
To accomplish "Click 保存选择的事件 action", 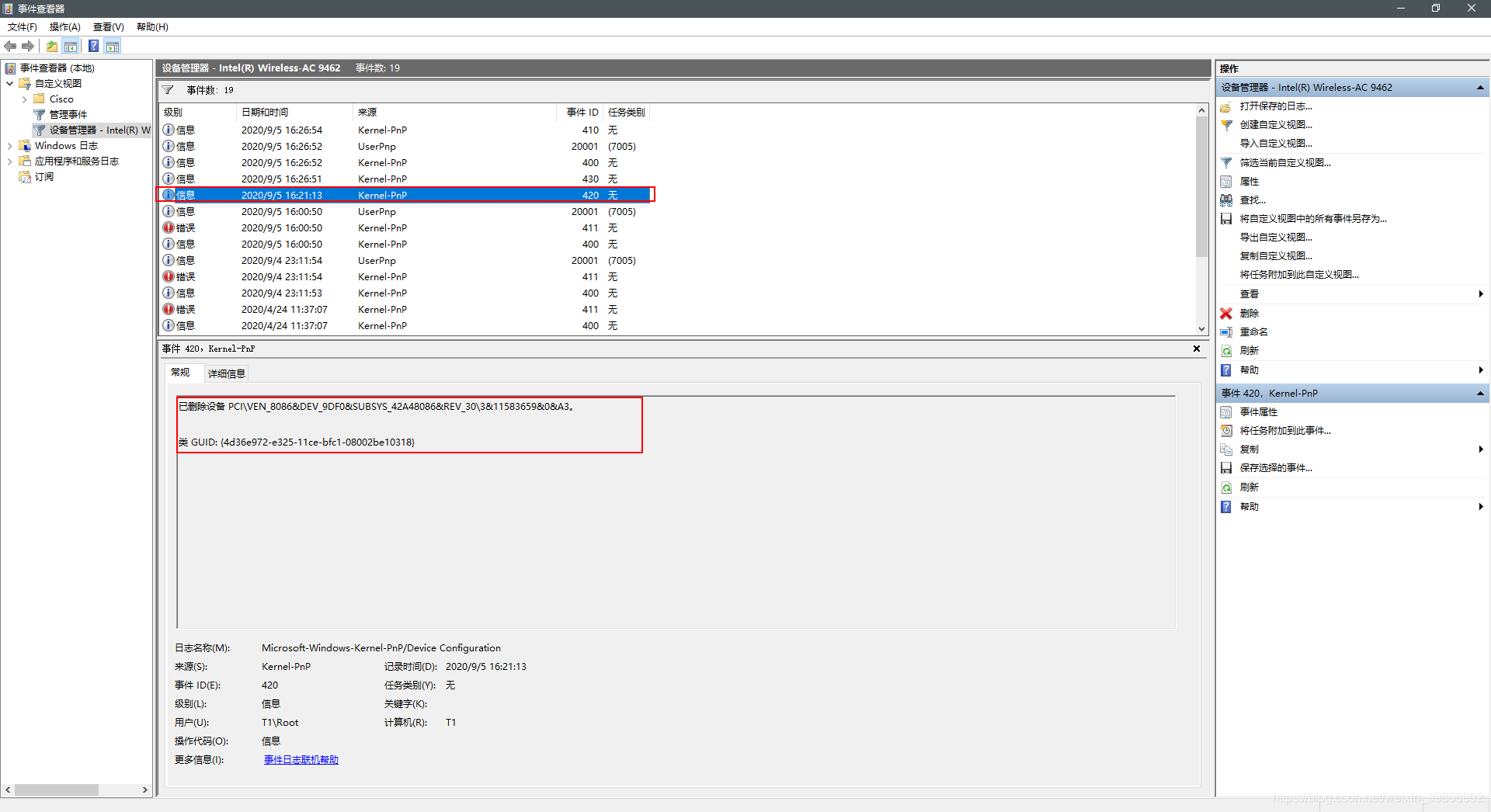I will 1275,468.
